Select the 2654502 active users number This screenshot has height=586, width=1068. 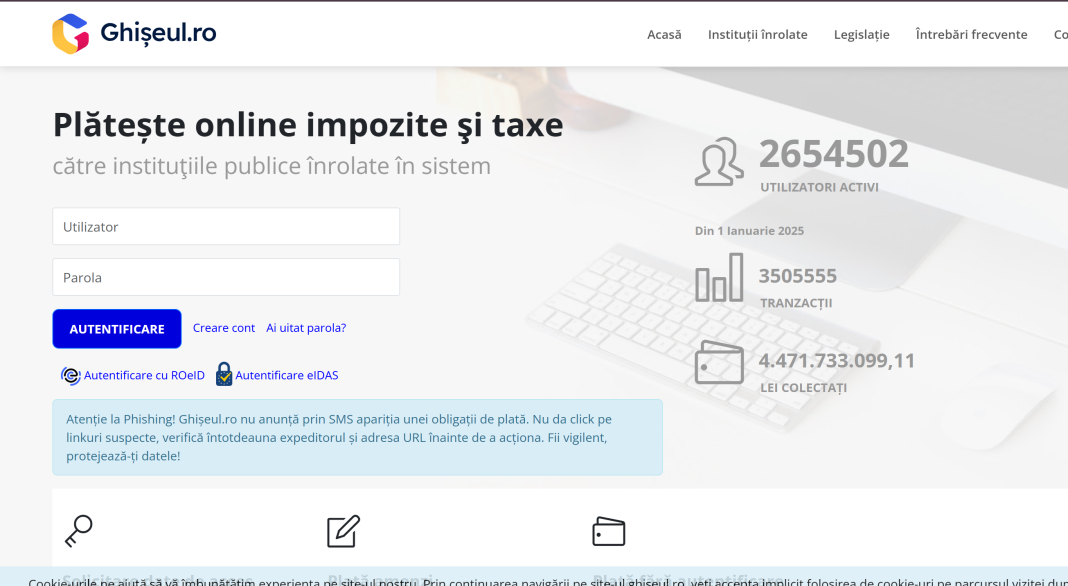point(834,154)
